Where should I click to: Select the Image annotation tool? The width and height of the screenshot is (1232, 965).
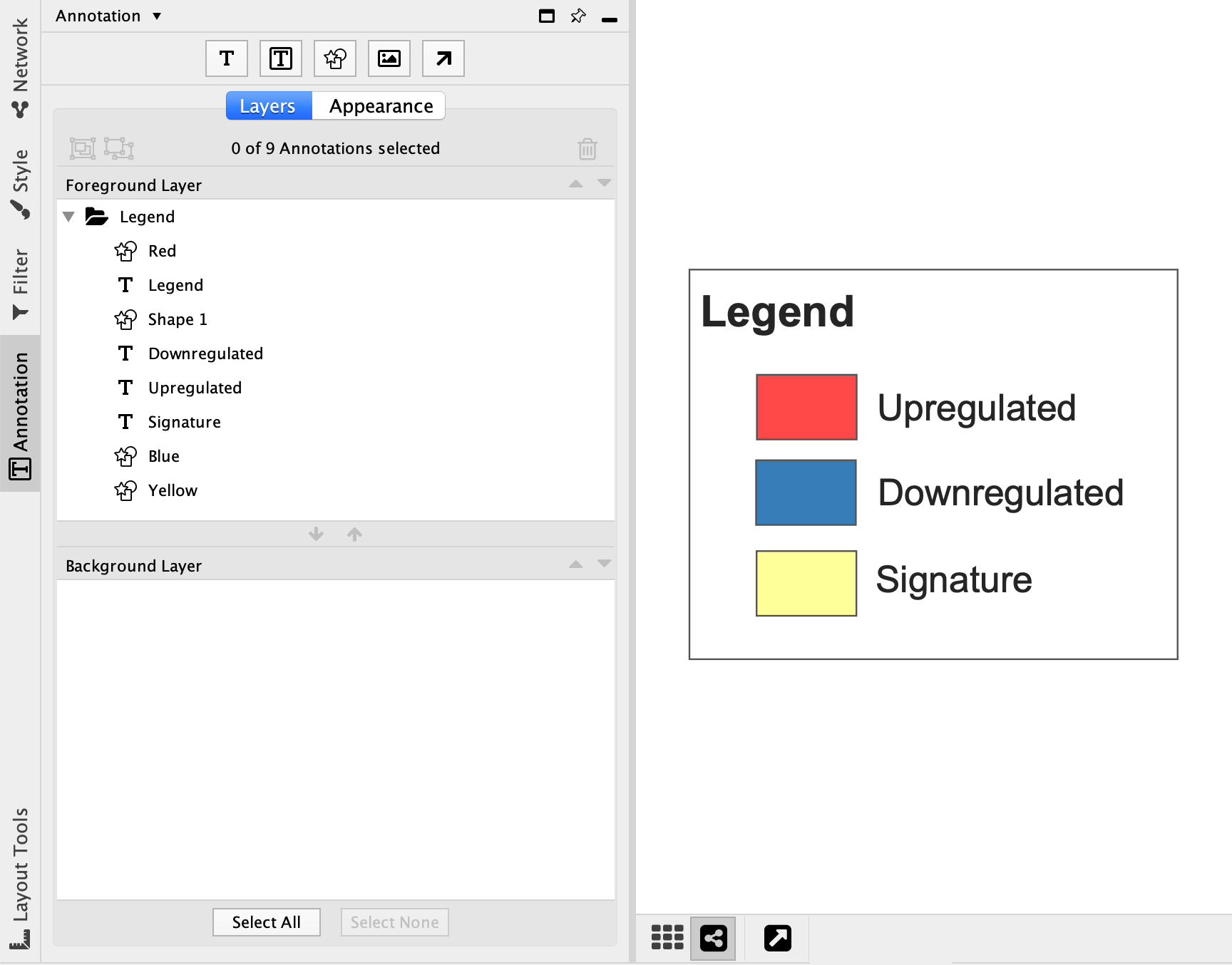[x=389, y=58]
